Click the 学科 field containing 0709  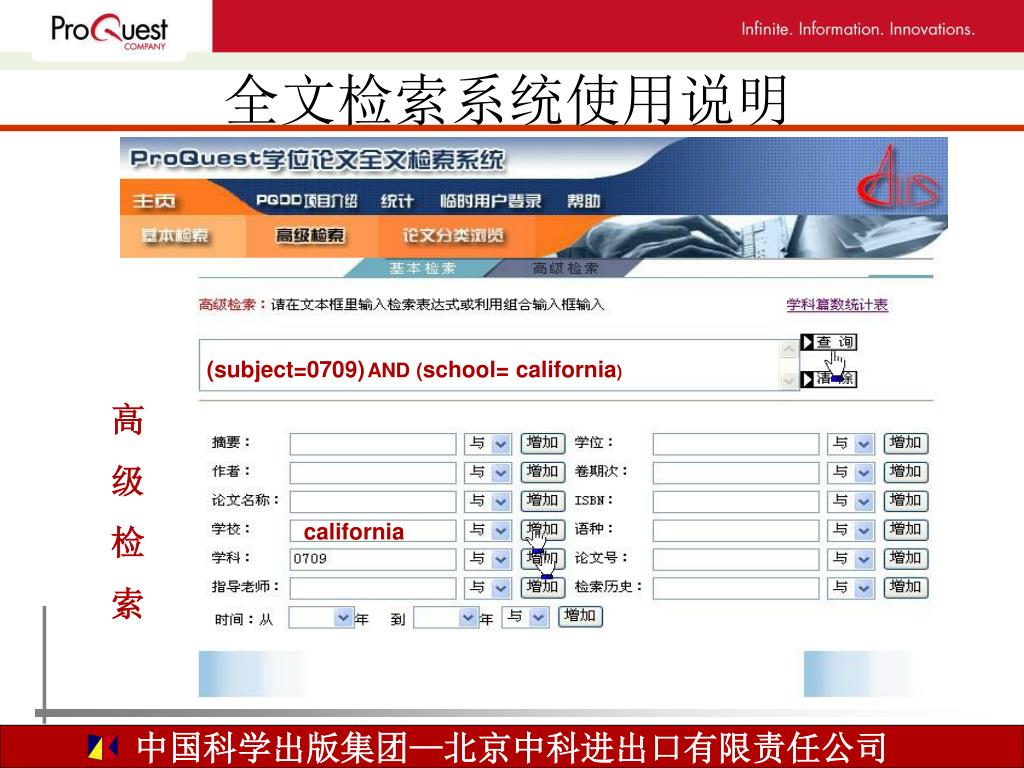click(373, 559)
